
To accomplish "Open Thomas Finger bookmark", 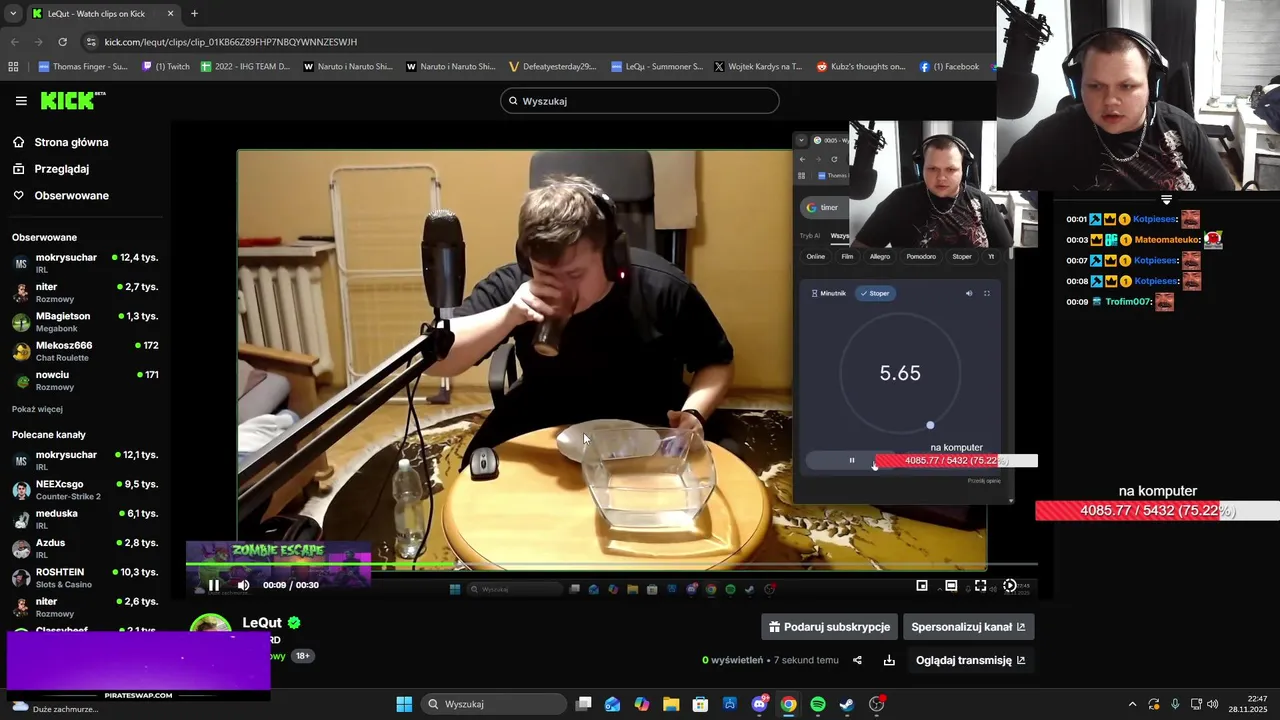I will point(83,67).
